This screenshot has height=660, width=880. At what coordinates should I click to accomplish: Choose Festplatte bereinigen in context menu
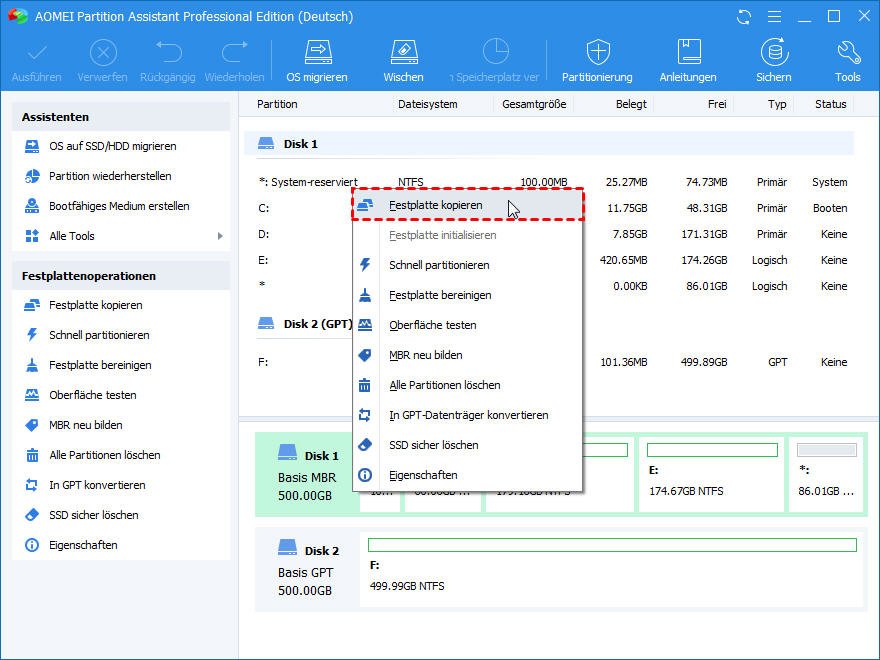[468, 295]
